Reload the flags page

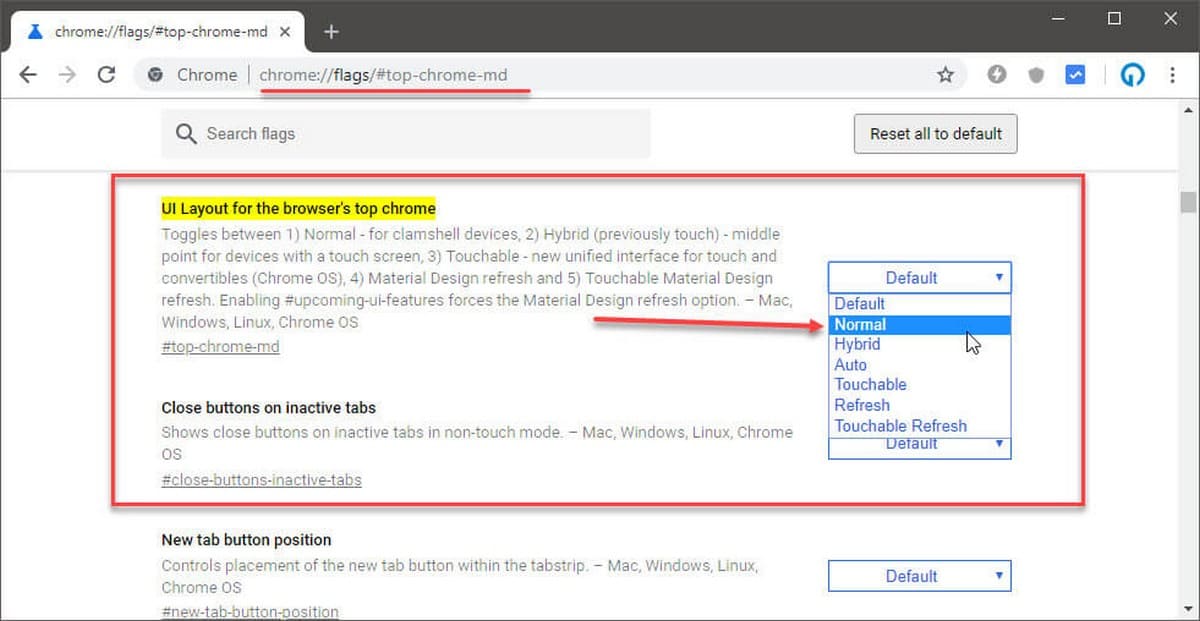click(x=106, y=75)
